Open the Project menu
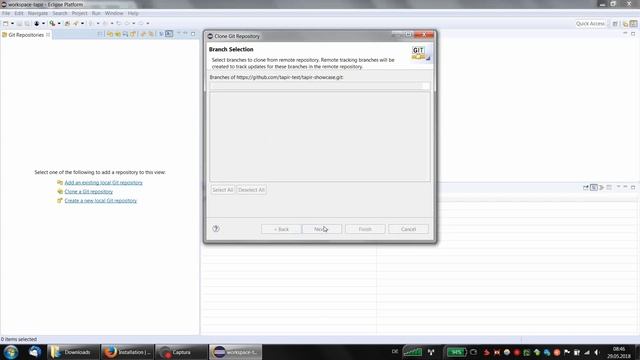This screenshot has height=360, width=640. (x=79, y=13)
